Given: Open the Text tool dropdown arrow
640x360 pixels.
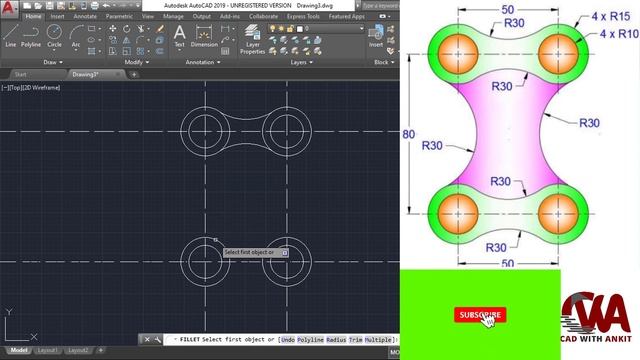Looking at the screenshot, I should click(x=180, y=50).
